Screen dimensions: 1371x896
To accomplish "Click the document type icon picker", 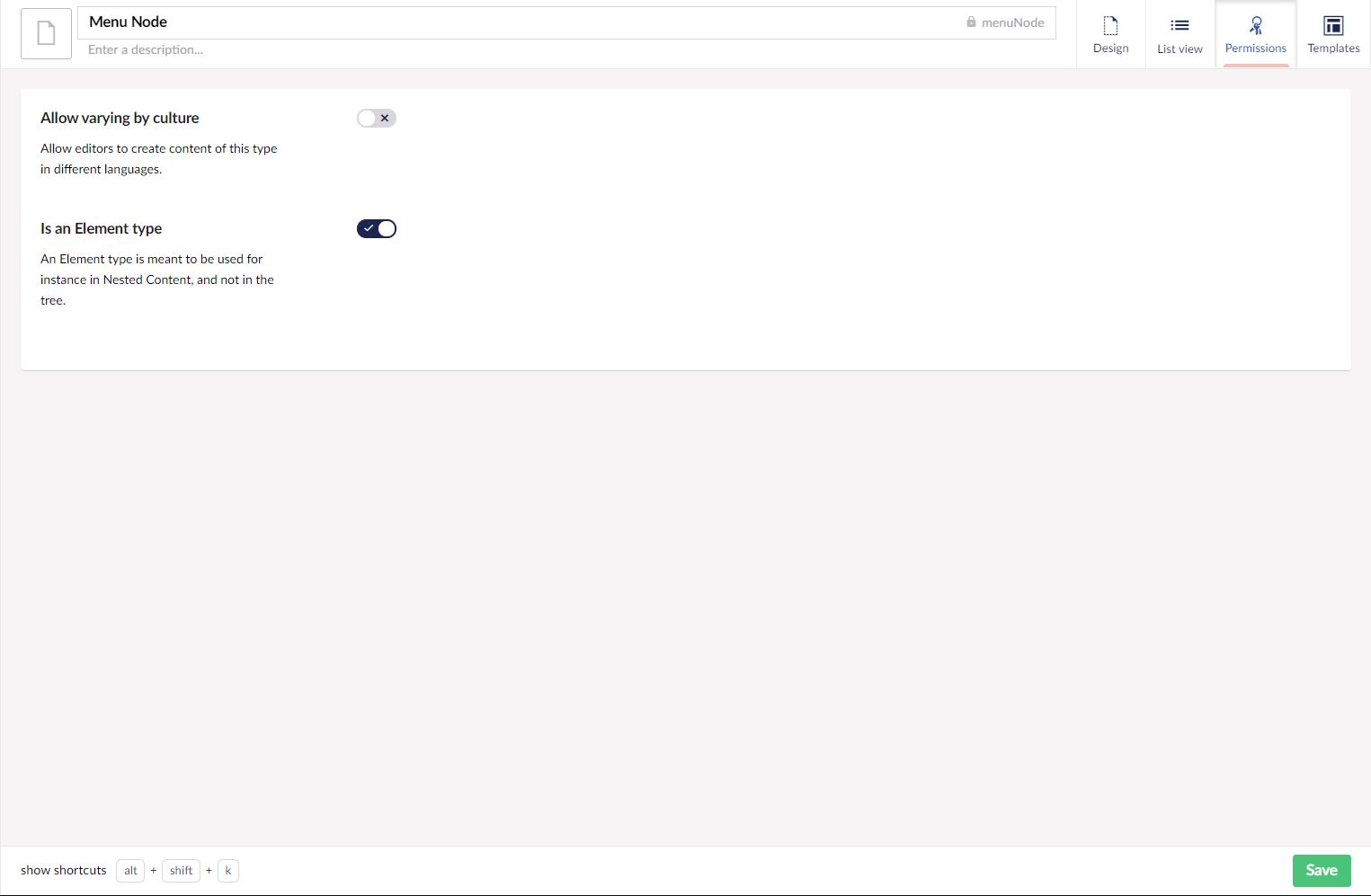I will tap(46, 33).
